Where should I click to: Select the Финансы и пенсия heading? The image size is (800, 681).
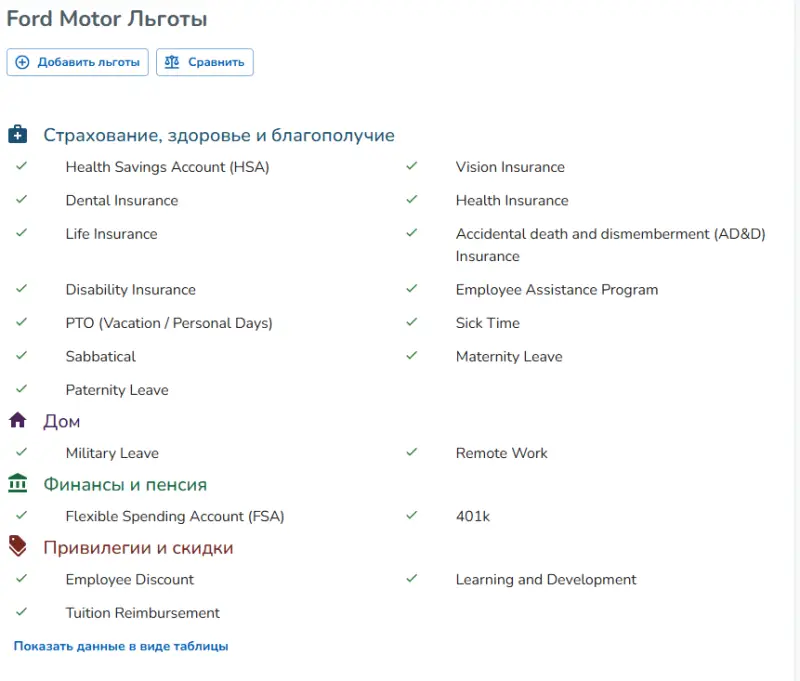coord(125,484)
